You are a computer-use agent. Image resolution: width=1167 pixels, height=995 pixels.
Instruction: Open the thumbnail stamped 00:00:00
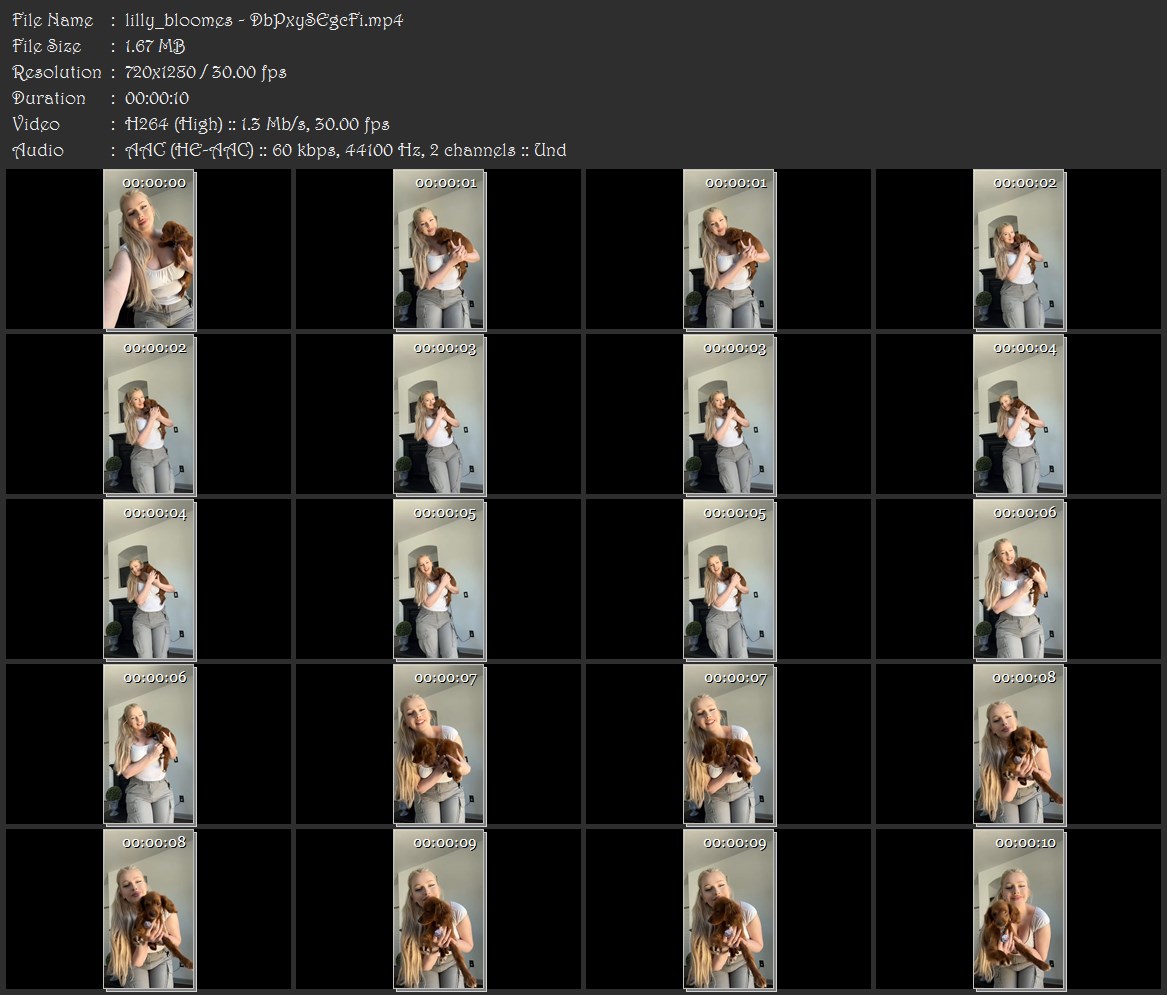[x=149, y=249]
